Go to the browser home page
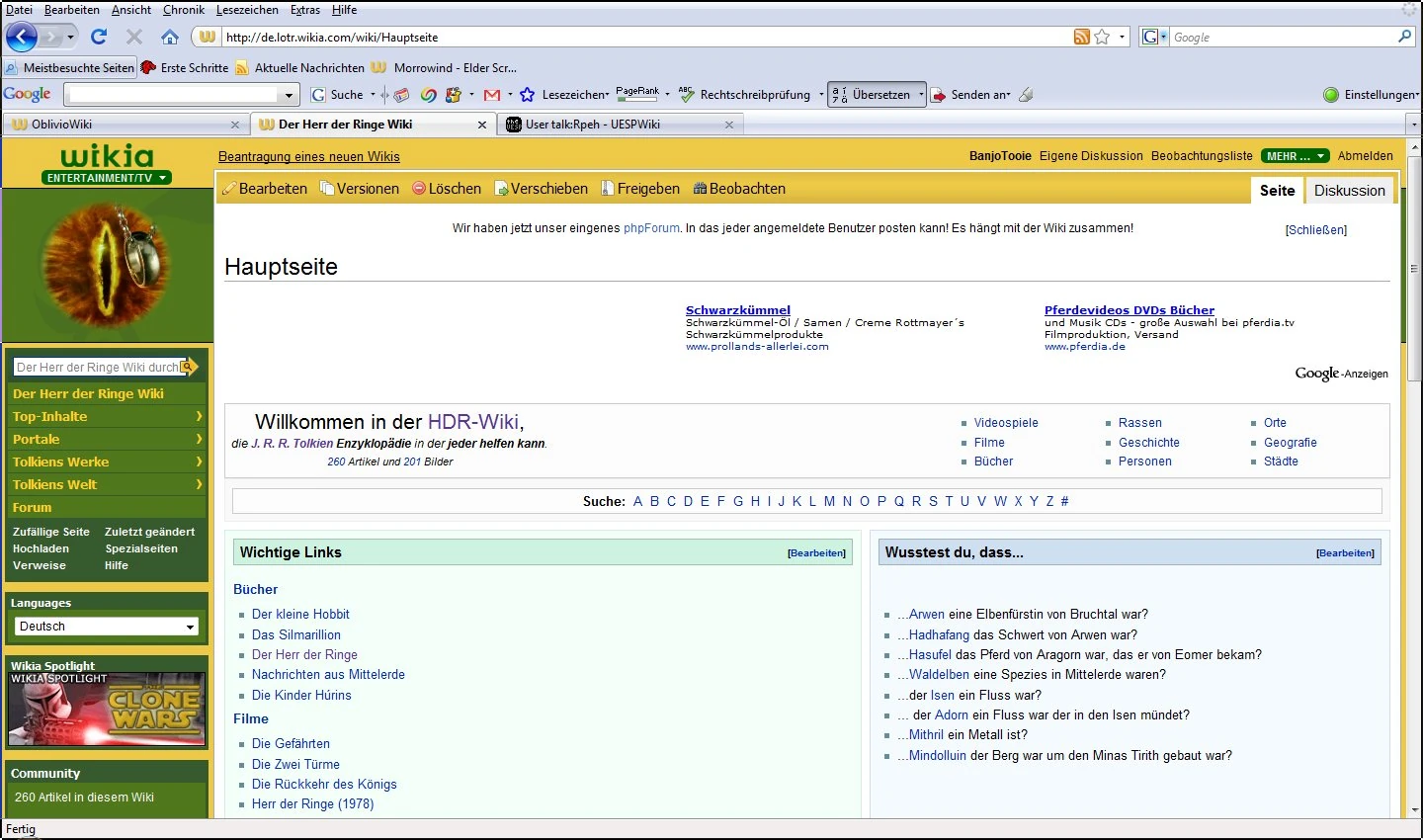 click(x=170, y=37)
